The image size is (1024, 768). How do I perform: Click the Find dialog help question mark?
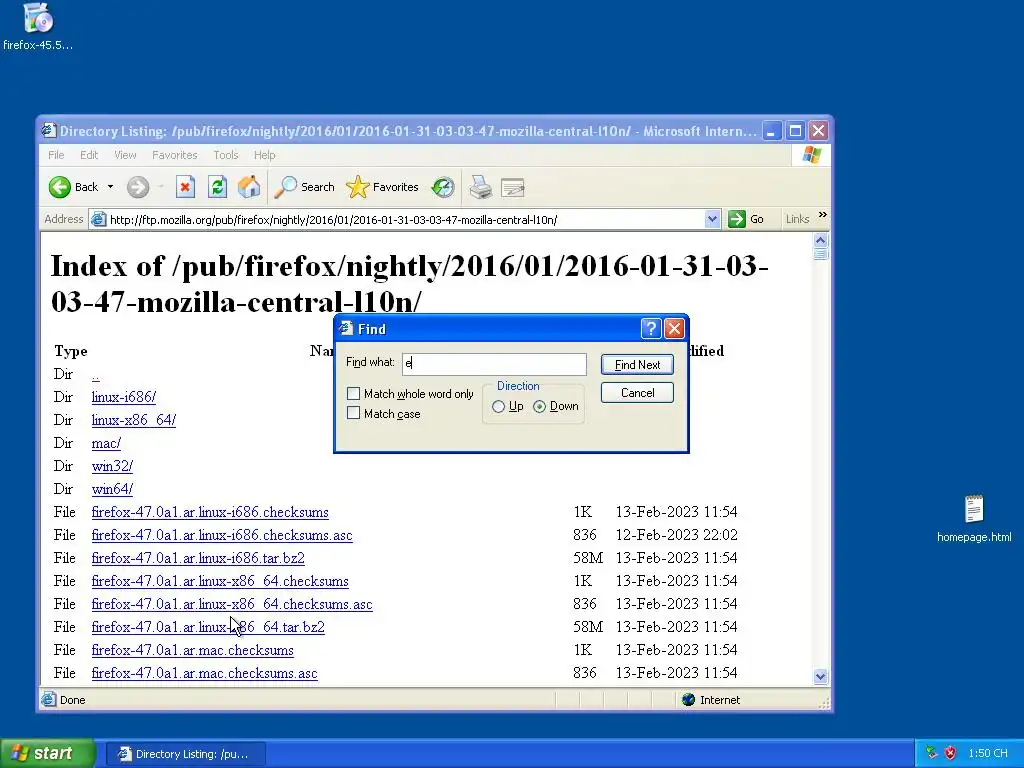coord(650,328)
